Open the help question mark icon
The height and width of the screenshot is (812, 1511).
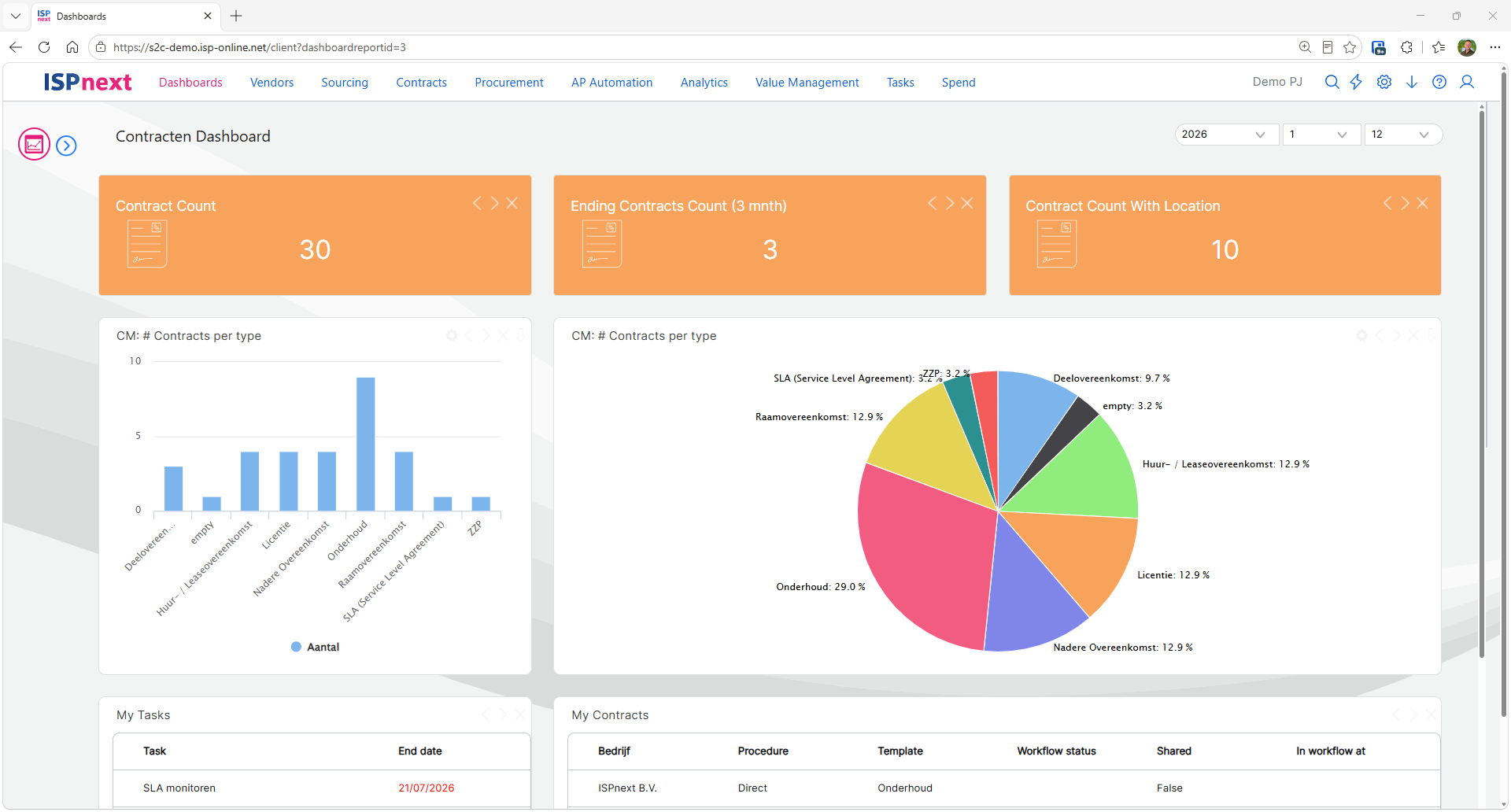pyautogui.click(x=1439, y=82)
